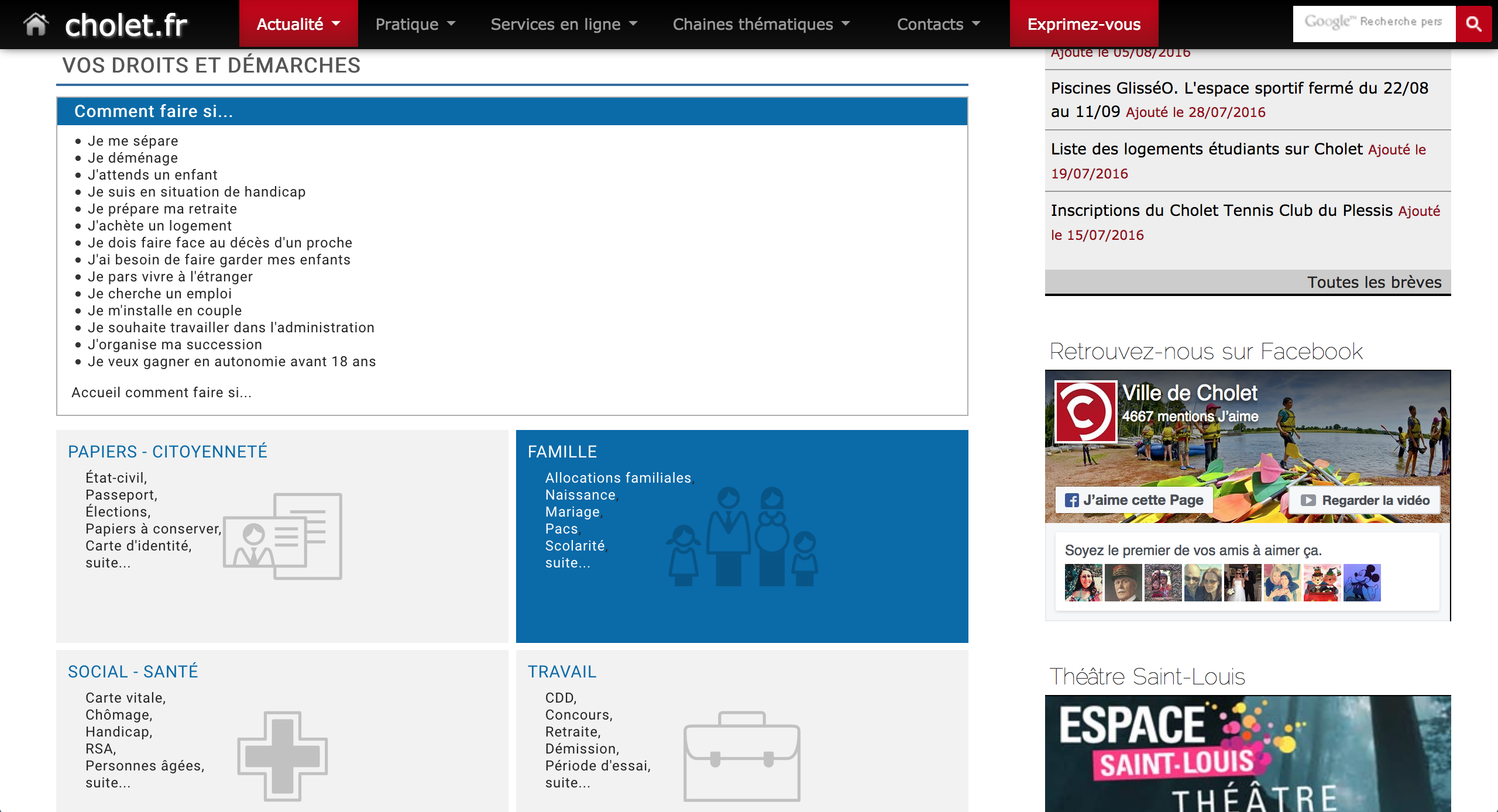Click the family silhouette icon
The image size is (1498, 812).
[x=742, y=537]
